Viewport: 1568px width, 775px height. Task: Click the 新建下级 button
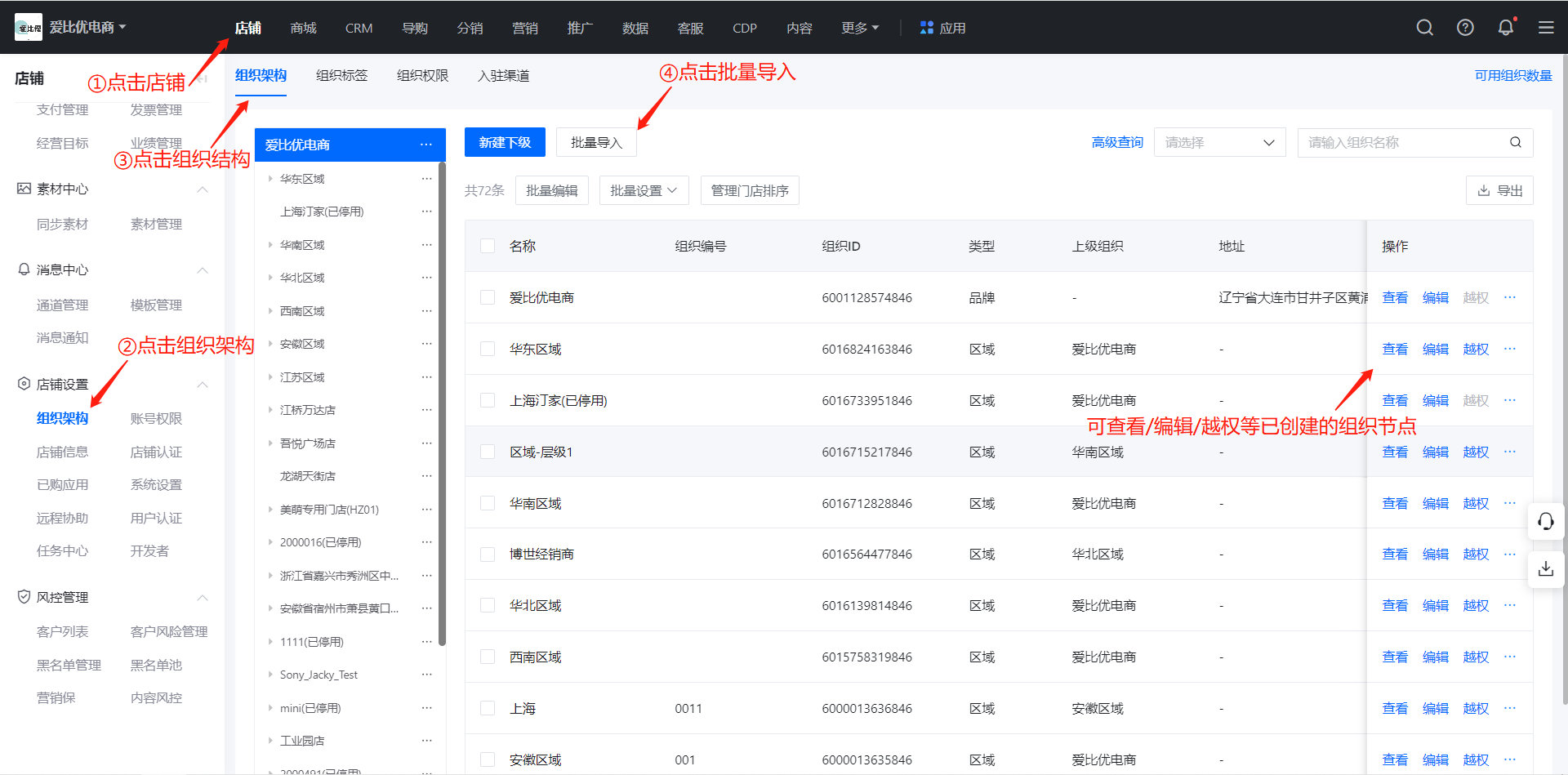[x=505, y=142]
